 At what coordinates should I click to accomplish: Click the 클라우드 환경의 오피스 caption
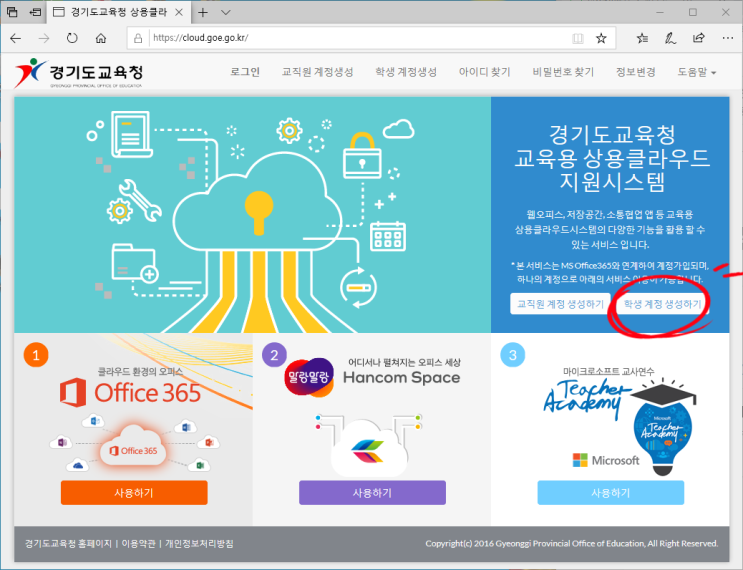point(140,371)
